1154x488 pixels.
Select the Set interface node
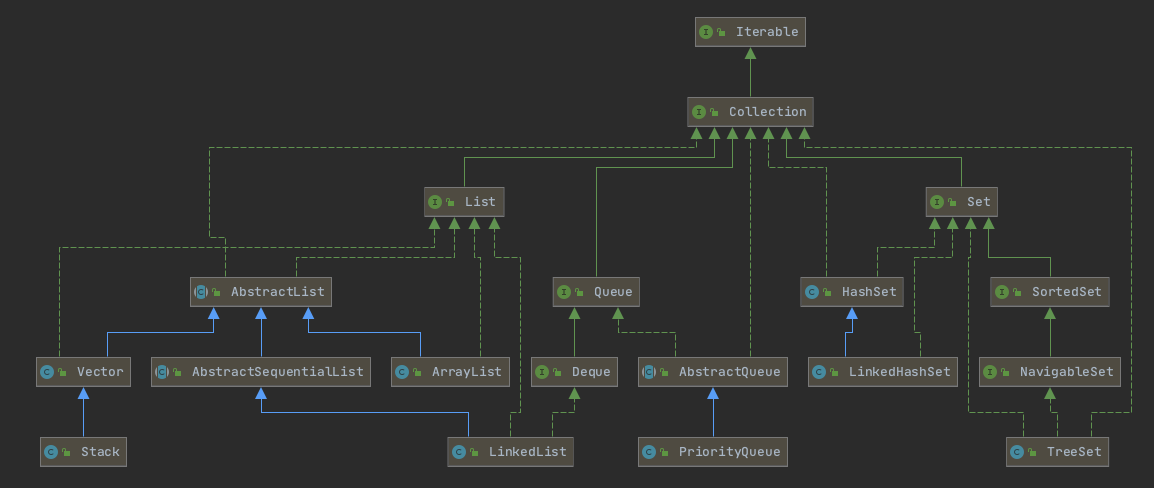(962, 202)
